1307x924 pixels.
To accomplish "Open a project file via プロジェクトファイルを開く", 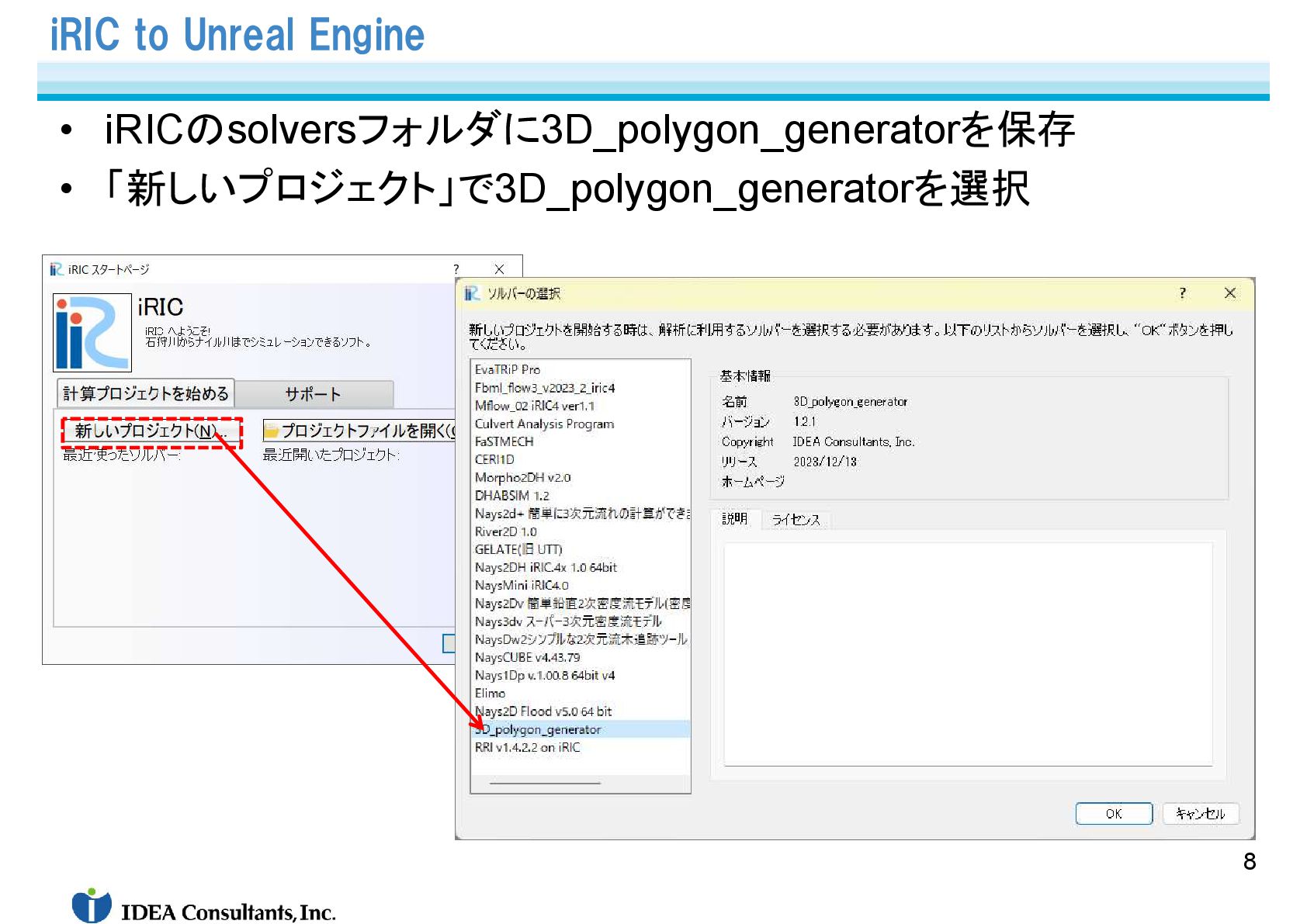I will coord(359,431).
